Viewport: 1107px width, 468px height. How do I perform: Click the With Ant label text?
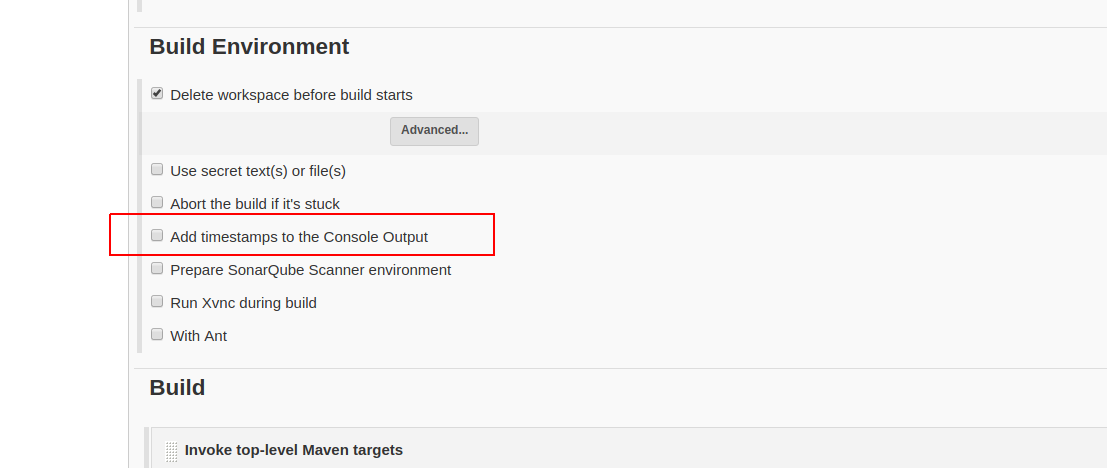click(x=198, y=336)
